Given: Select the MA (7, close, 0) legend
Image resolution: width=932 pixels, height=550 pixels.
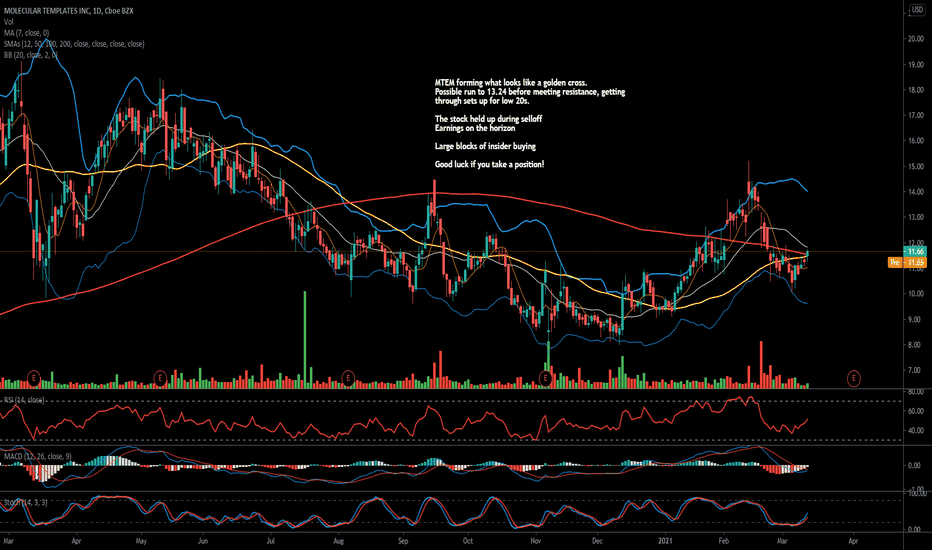Looking at the screenshot, I should (27, 33).
